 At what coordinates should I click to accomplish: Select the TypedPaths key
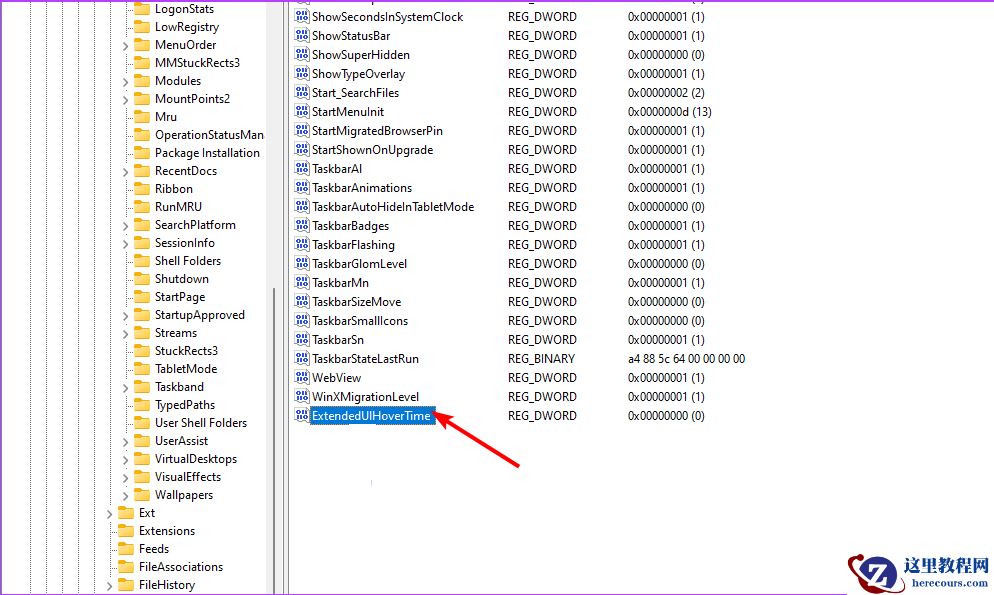(x=184, y=405)
